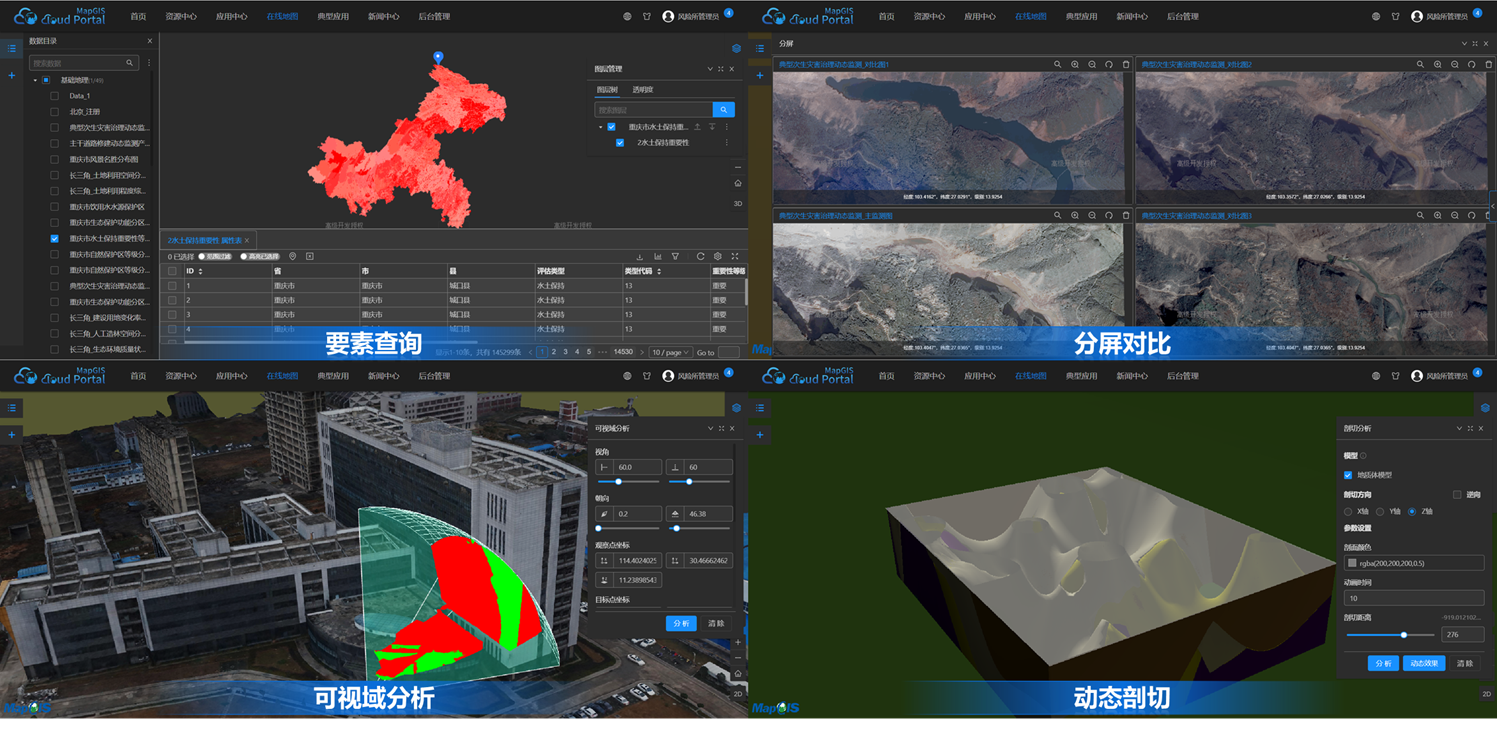Click 清除 button in 可视域分析 panel
Image resolution: width=1497 pixels, height=744 pixels.
[716, 623]
